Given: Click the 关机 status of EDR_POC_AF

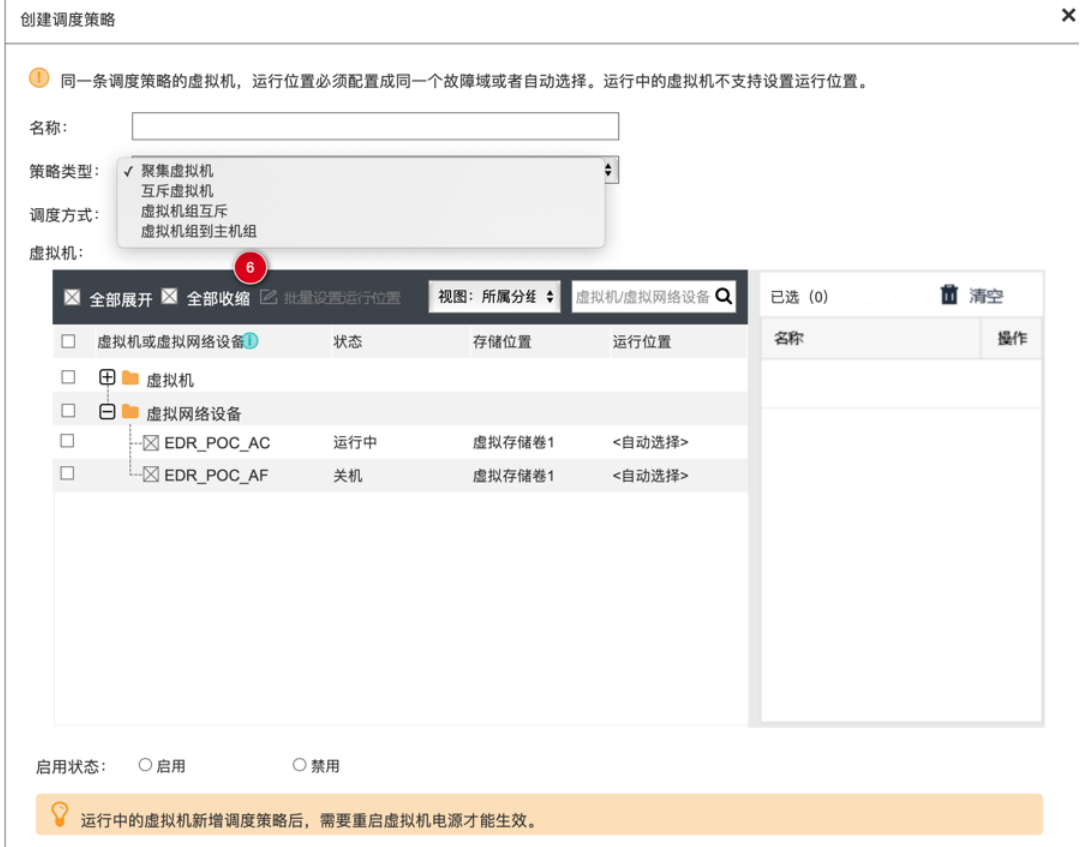Looking at the screenshot, I should 348,476.
